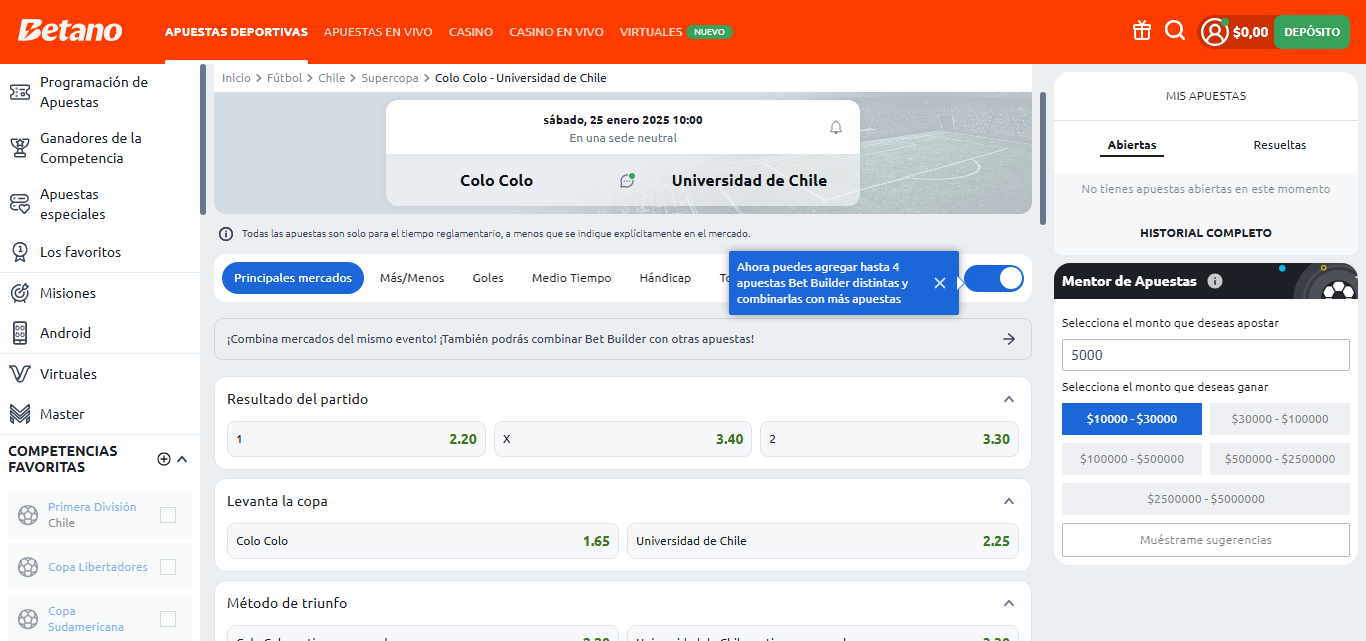This screenshot has width=1366, height=641.
Task: Select the $100000 - $500000 win range
Action: tap(1132, 459)
